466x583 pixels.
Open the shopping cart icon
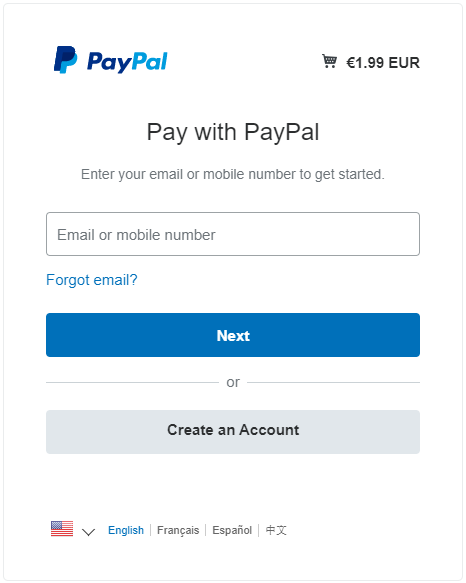[329, 61]
